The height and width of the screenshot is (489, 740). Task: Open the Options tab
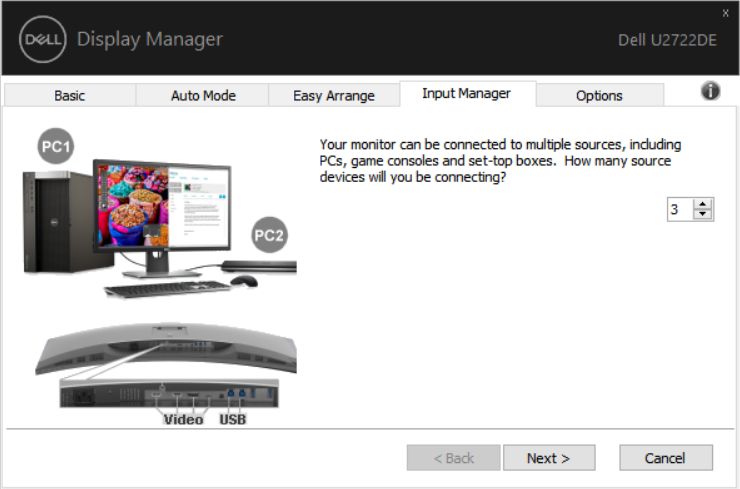click(x=599, y=96)
